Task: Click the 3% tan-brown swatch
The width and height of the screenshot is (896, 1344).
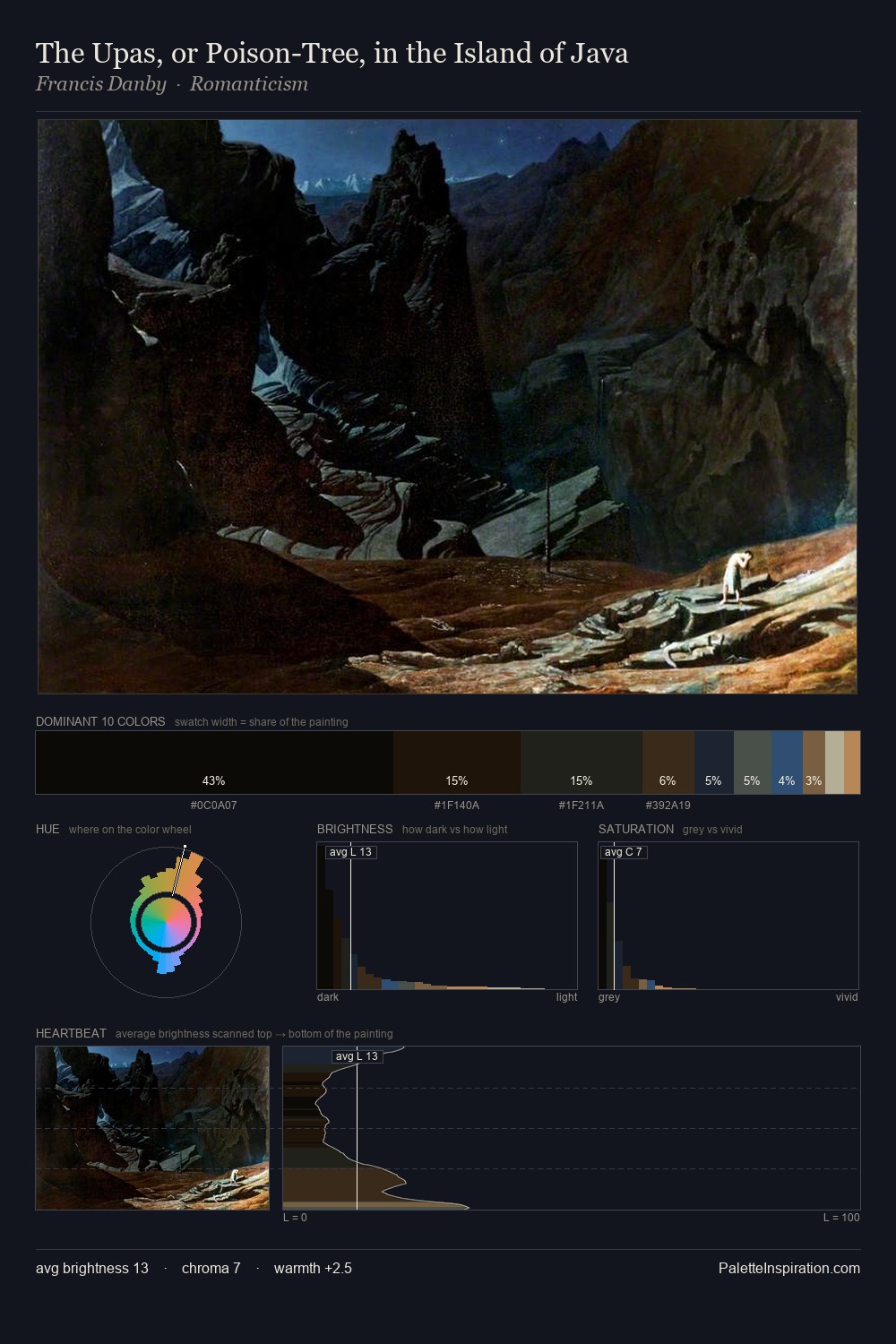Action: [814, 762]
